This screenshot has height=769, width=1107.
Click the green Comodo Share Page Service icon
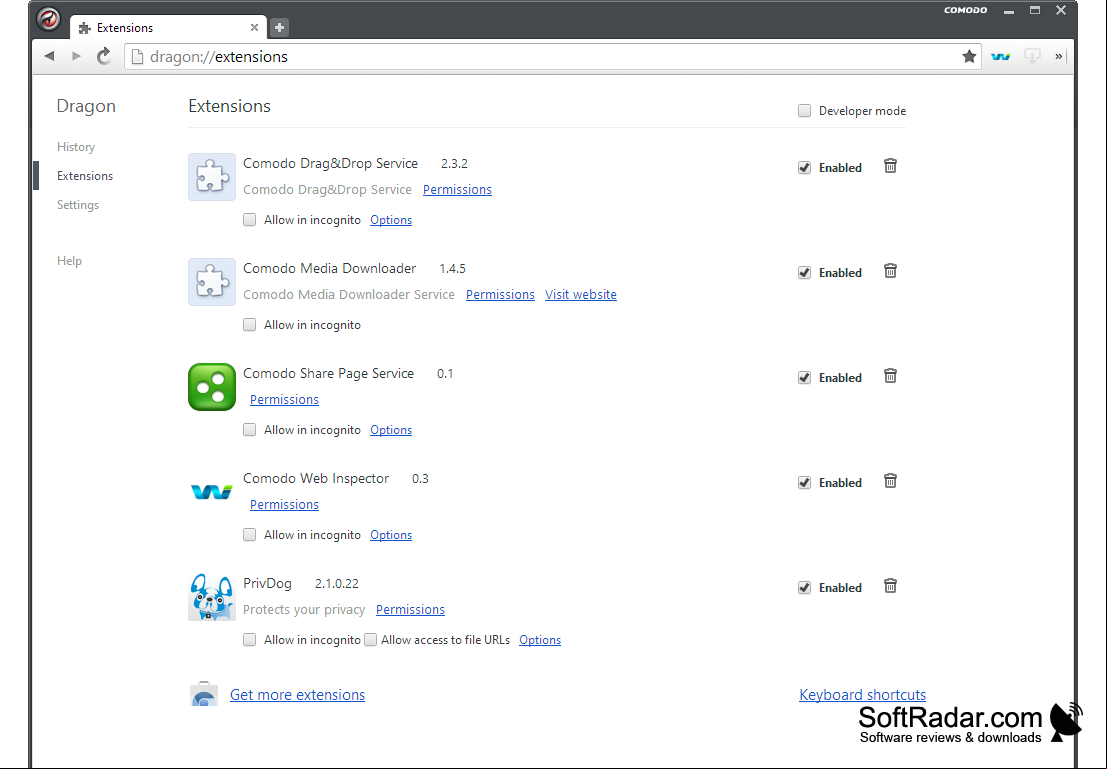click(212, 387)
